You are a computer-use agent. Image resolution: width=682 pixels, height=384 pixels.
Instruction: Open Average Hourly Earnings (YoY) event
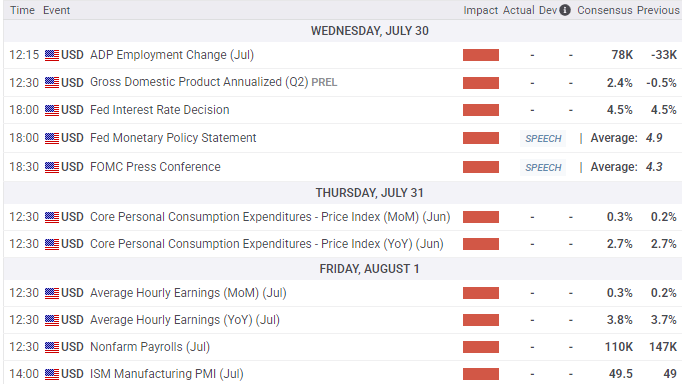point(185,320)
